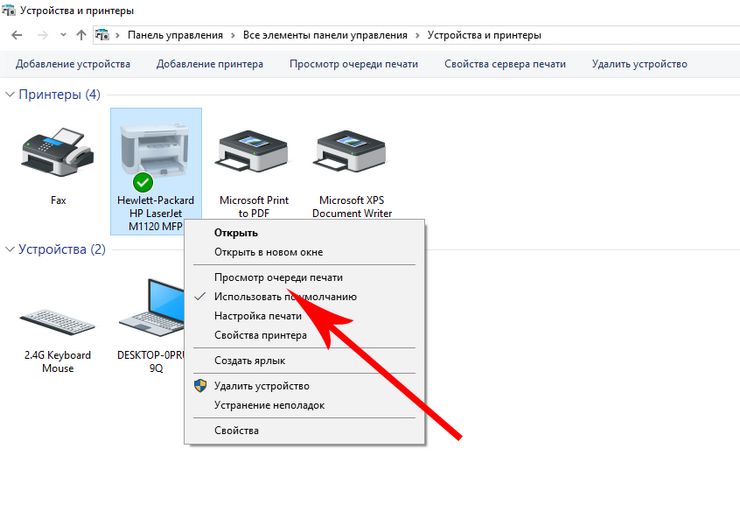Expand chevron after Все элементы панели управления
The image size is (740, 526).
pyautogui.click(x=418, y=35)
